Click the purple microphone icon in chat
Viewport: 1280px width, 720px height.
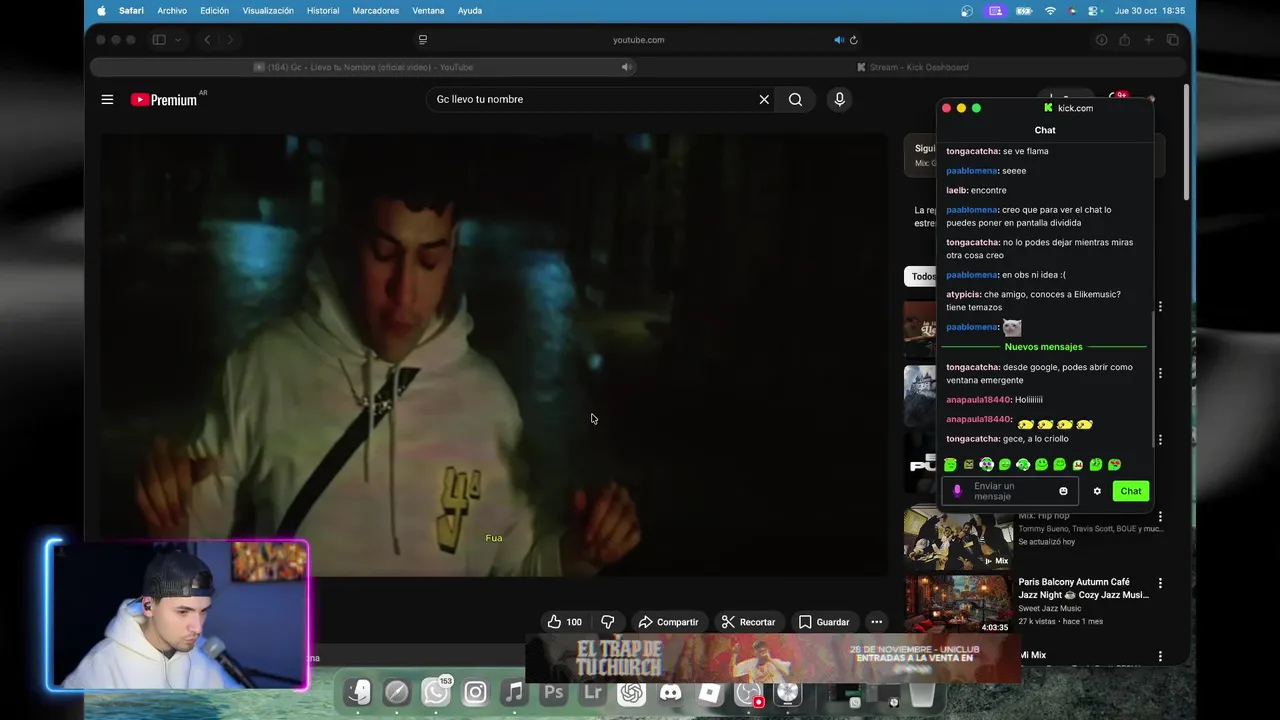(957, 491)
